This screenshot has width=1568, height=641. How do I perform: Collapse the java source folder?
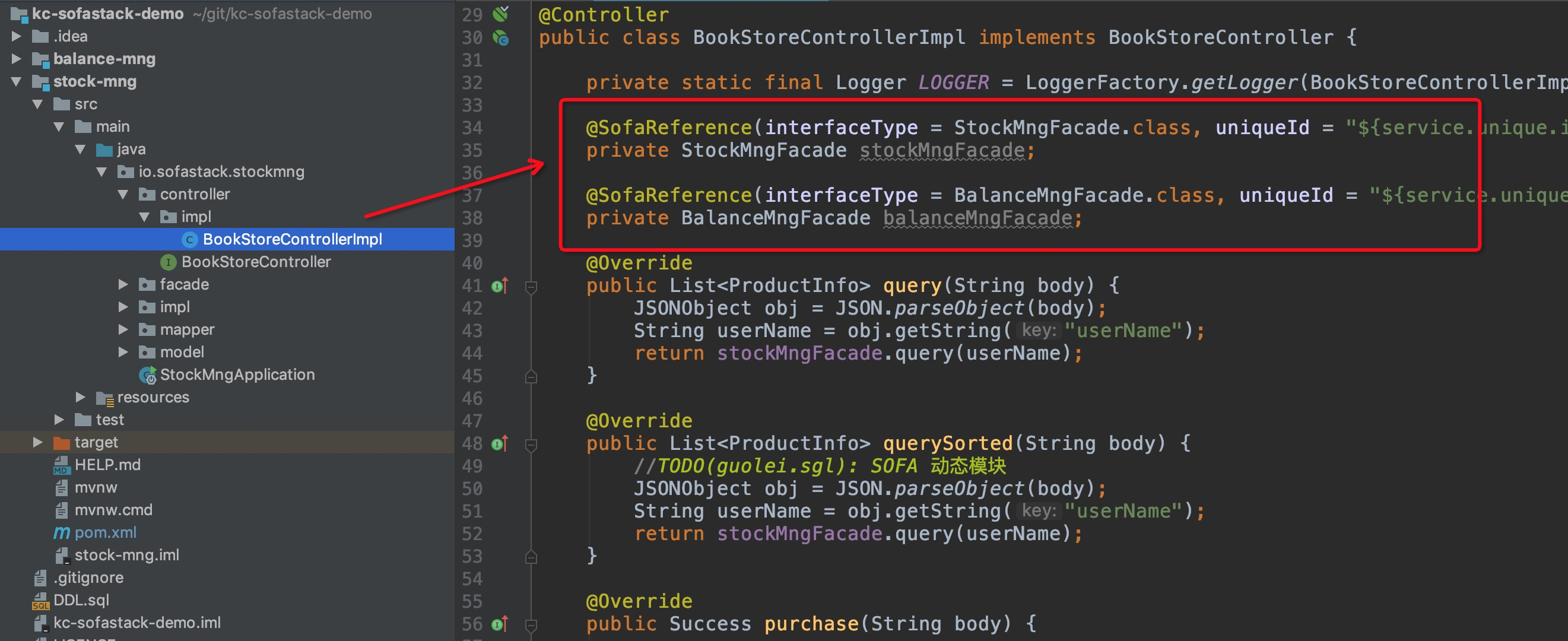tap(80, 149)
